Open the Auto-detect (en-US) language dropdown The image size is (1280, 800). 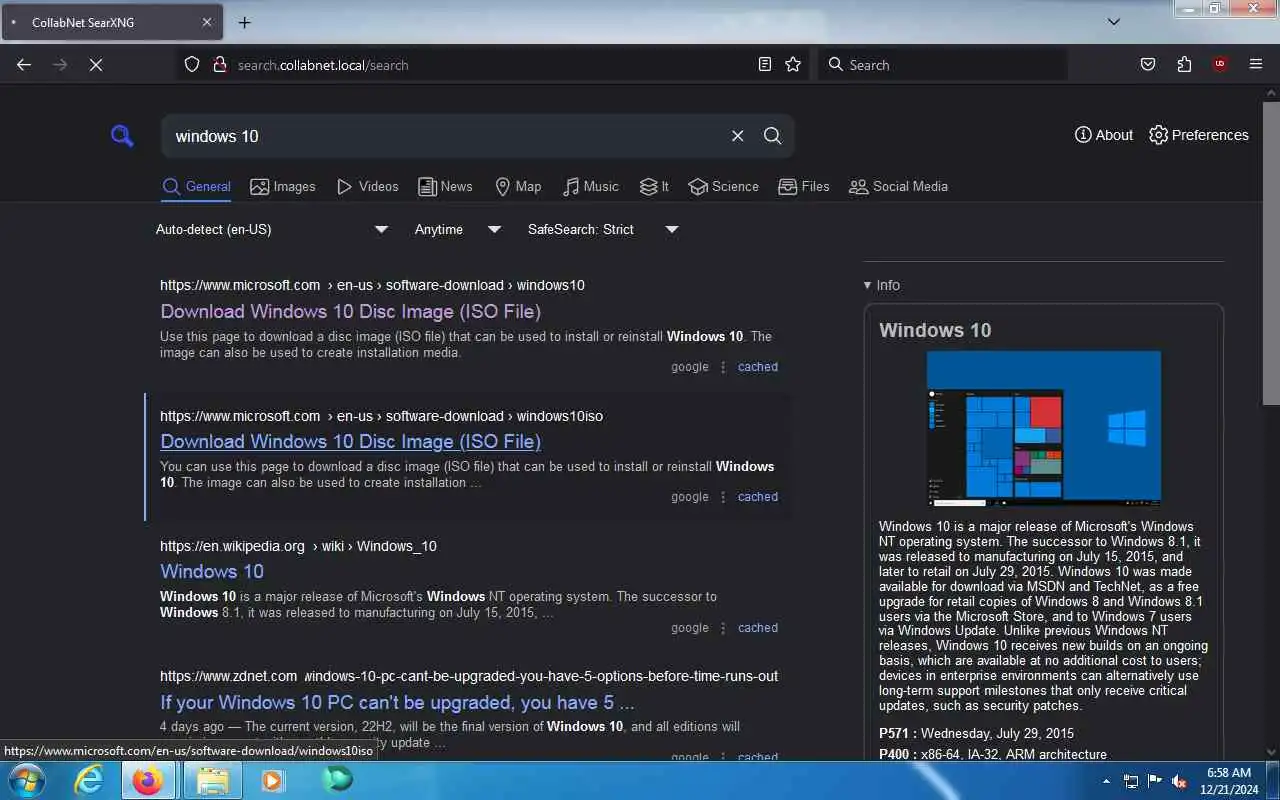tap(272, 229)
